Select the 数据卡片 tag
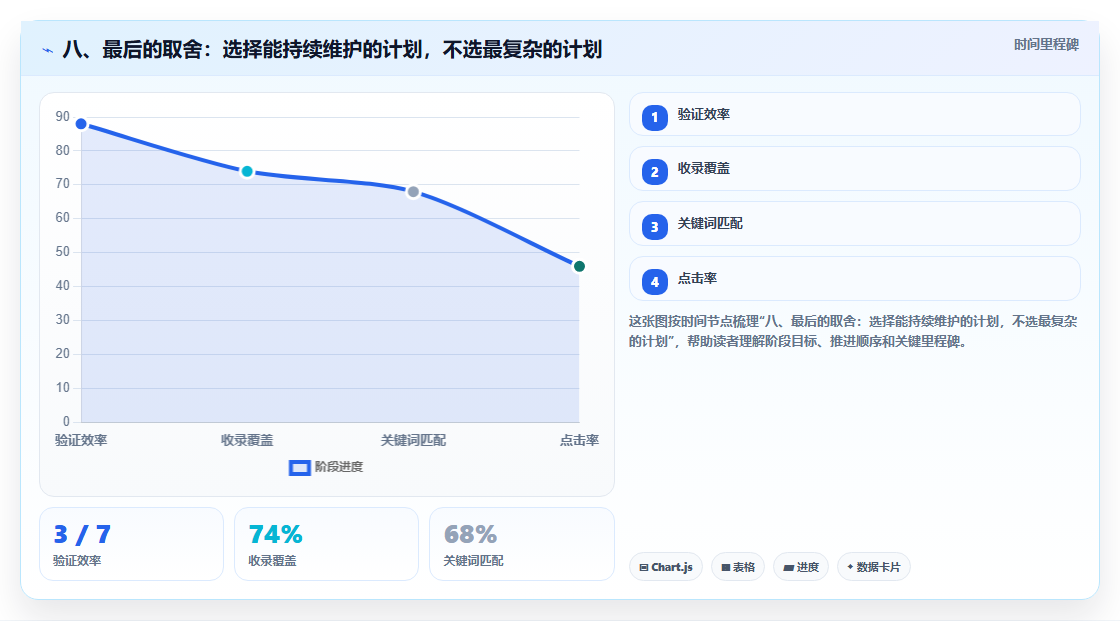The height and width of the screenshot is (621, 1120). (x=874, y=567)
